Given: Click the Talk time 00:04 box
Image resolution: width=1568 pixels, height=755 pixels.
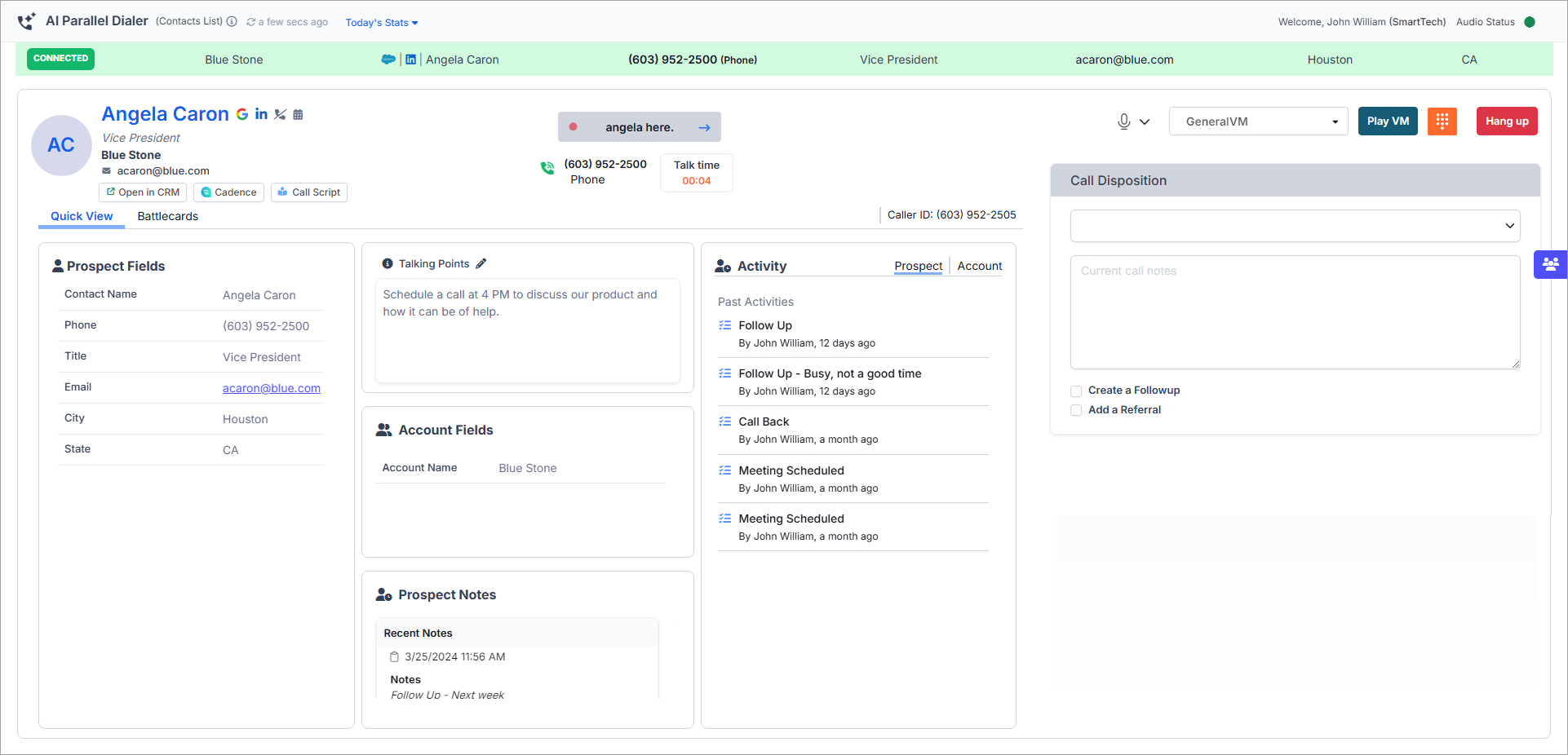Looking at the screenshot, I should click(697, 173).
